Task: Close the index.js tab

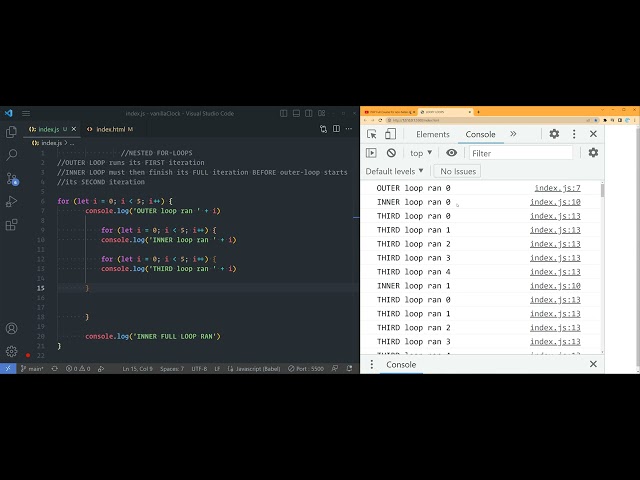Action: pyautogui.click(x=74, y=129)
